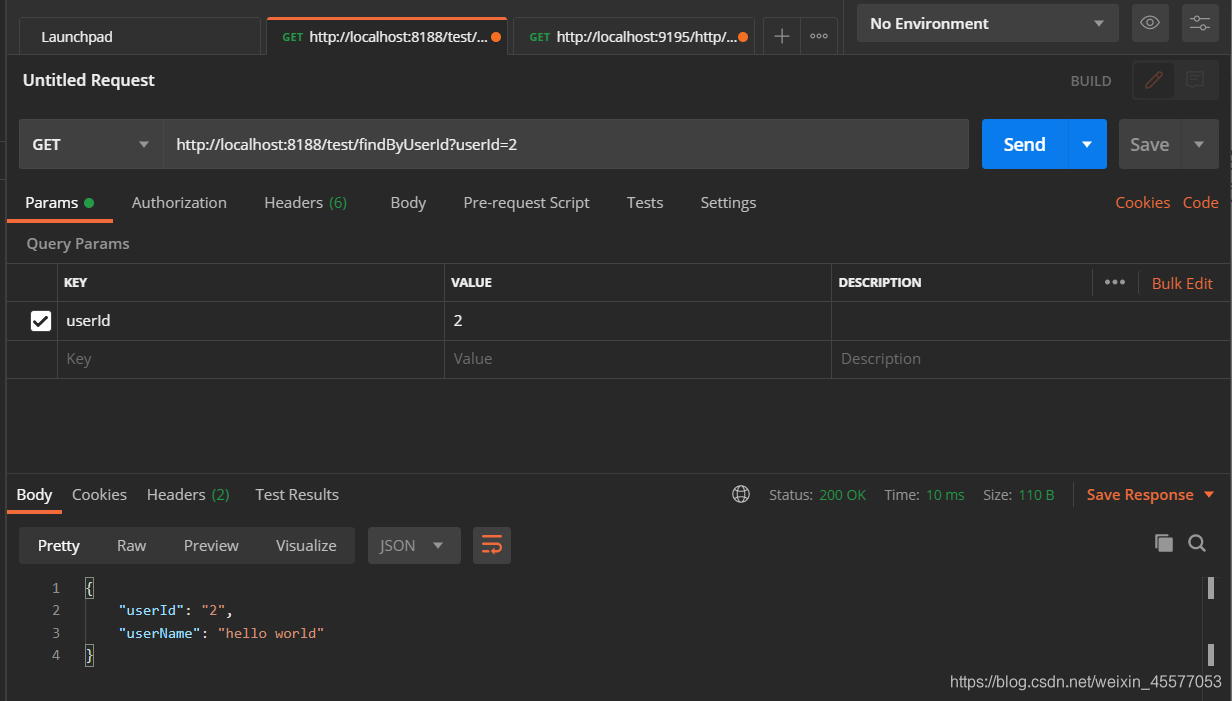This screenshot has height=701, width=1232.
Task: Click the userId key cell
Action: [x=250, y=321]
